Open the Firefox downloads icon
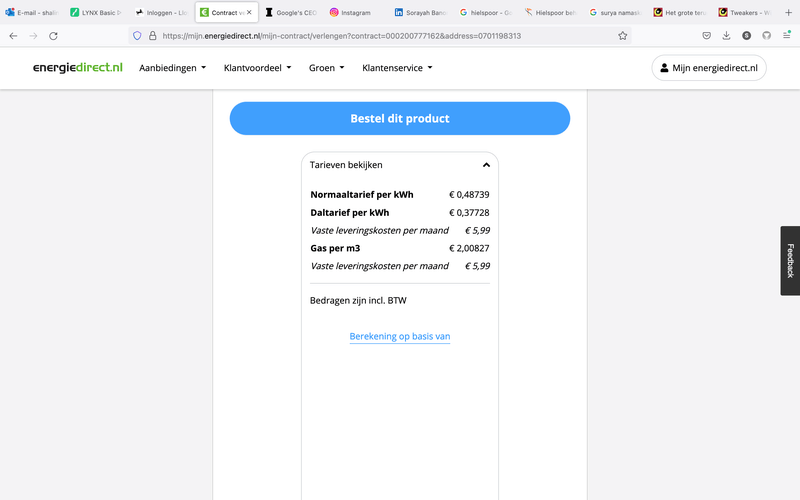The image size is (800, 500). pyautogui.click(x=727, y=35)
